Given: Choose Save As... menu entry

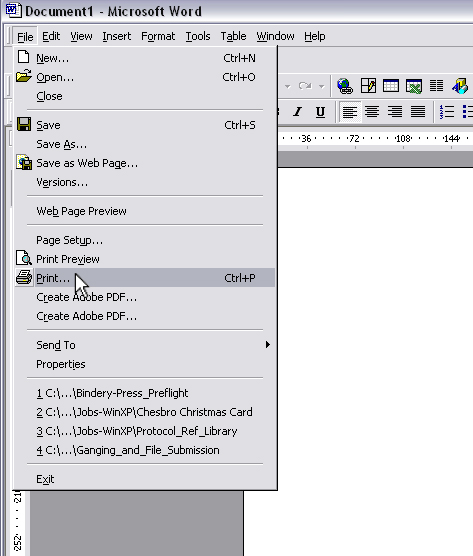Looking at the screenshot, I should tap(145, 144).
